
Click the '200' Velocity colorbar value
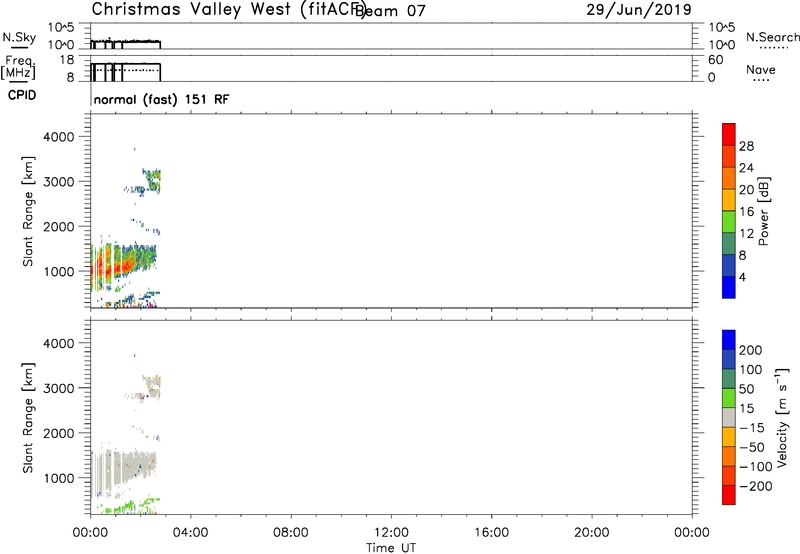coord(751,350)
